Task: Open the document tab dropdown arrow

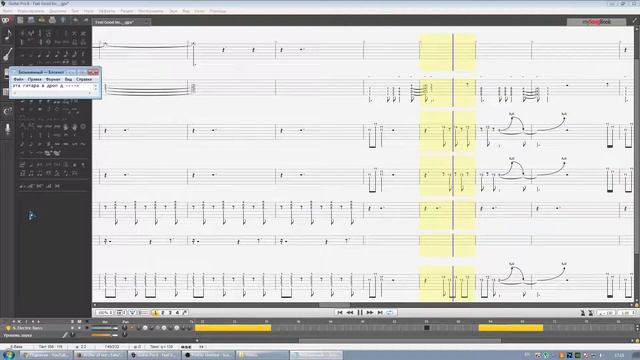Action: 146,22
